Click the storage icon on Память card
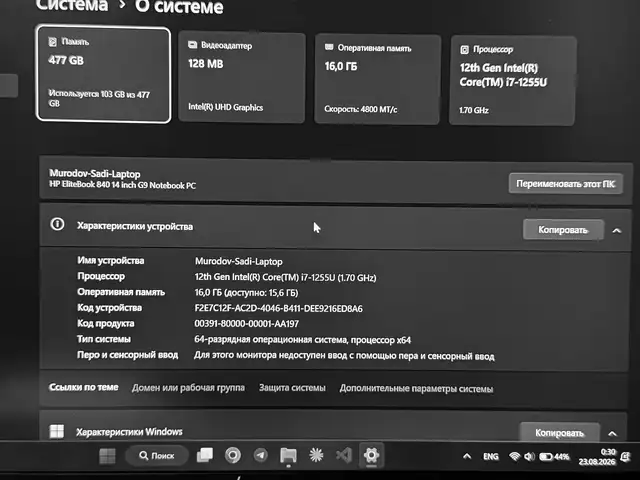This screenshot has width=640, height=480. coord(52,42)
